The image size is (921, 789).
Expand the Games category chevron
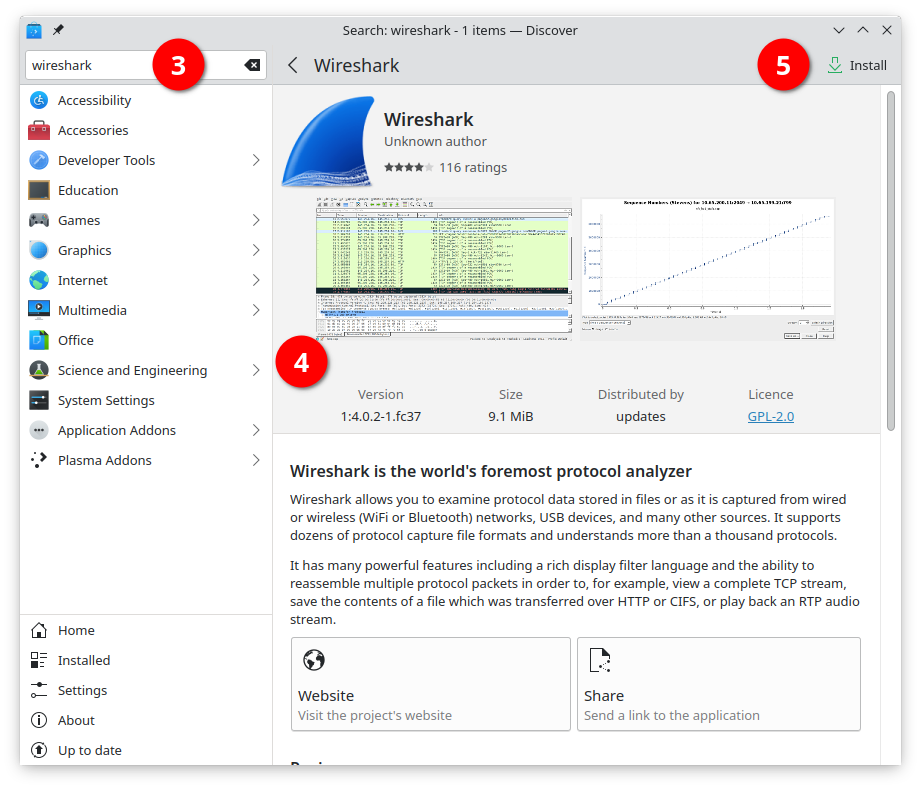tap(256, 220)
